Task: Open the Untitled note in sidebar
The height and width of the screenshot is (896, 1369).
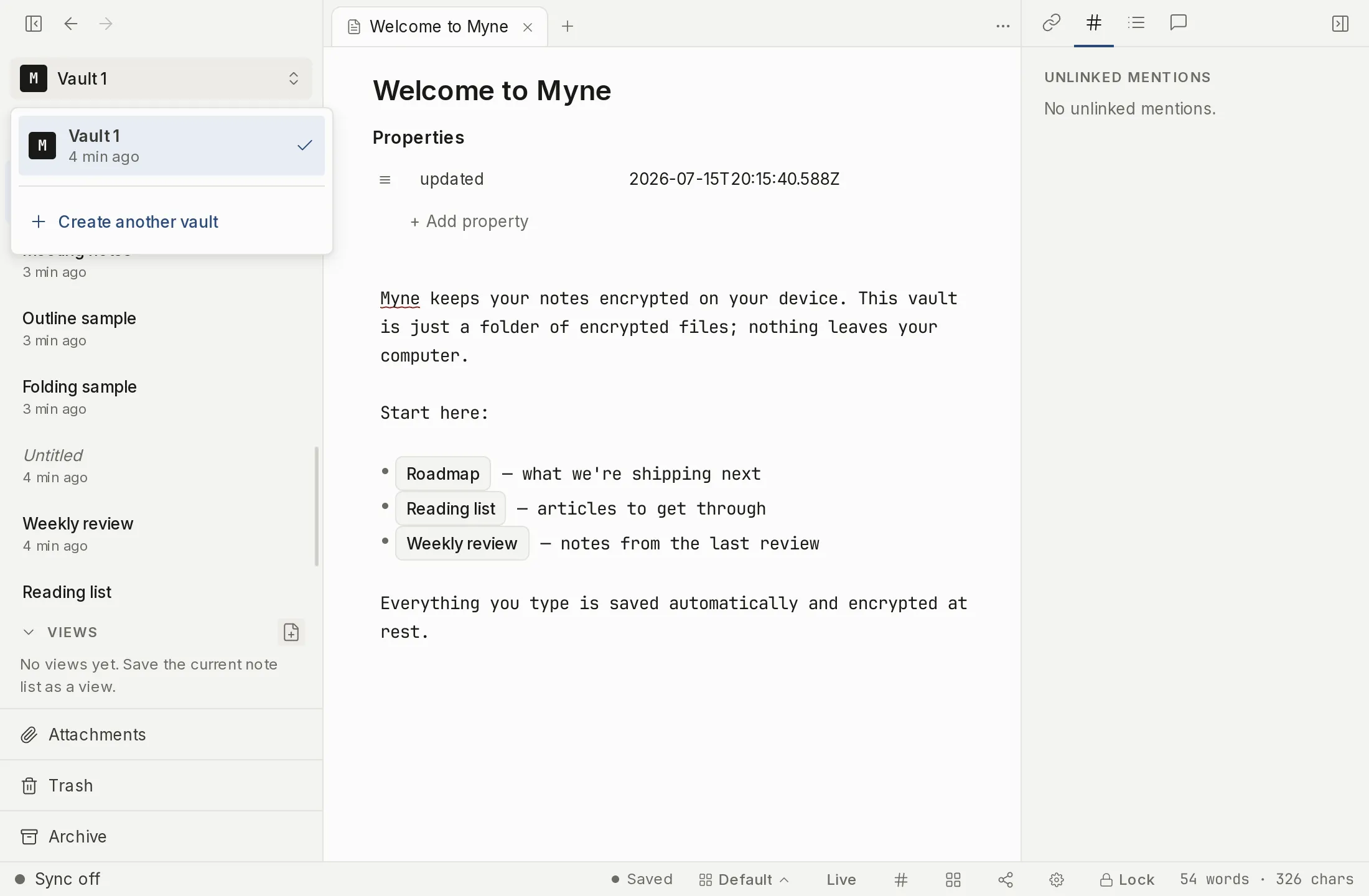Action: (x=161, y=465)
